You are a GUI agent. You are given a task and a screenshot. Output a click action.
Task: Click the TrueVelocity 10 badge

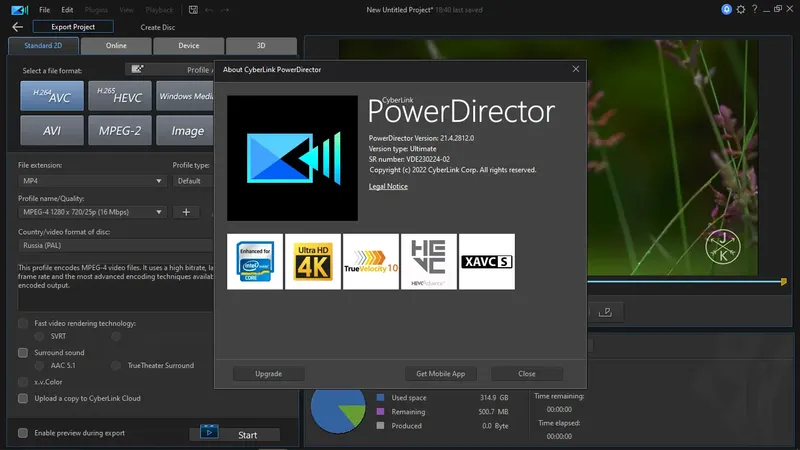(x=371, y=262)
